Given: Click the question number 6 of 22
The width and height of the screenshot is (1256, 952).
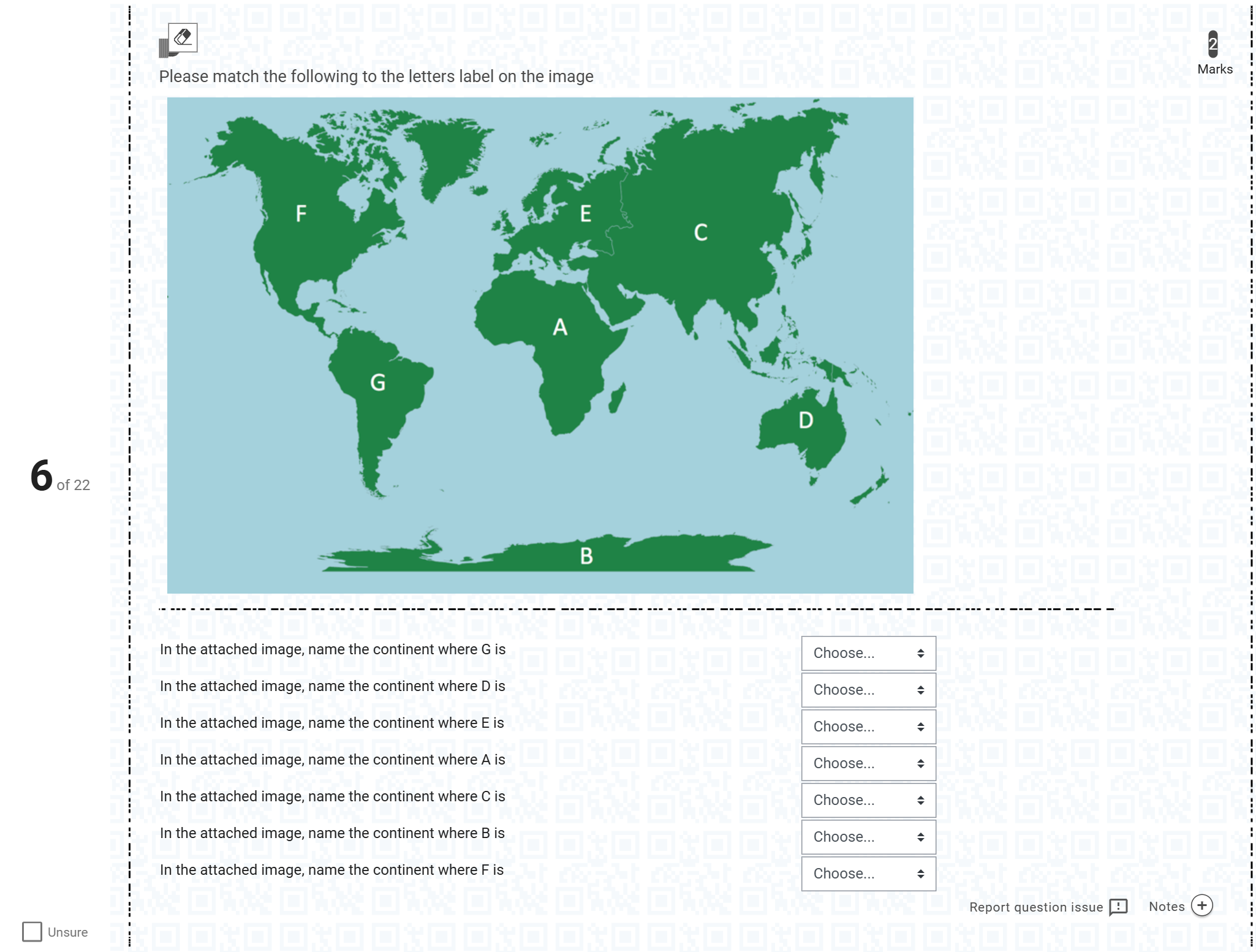Looking at the screenshot, I should coord(60,476).
